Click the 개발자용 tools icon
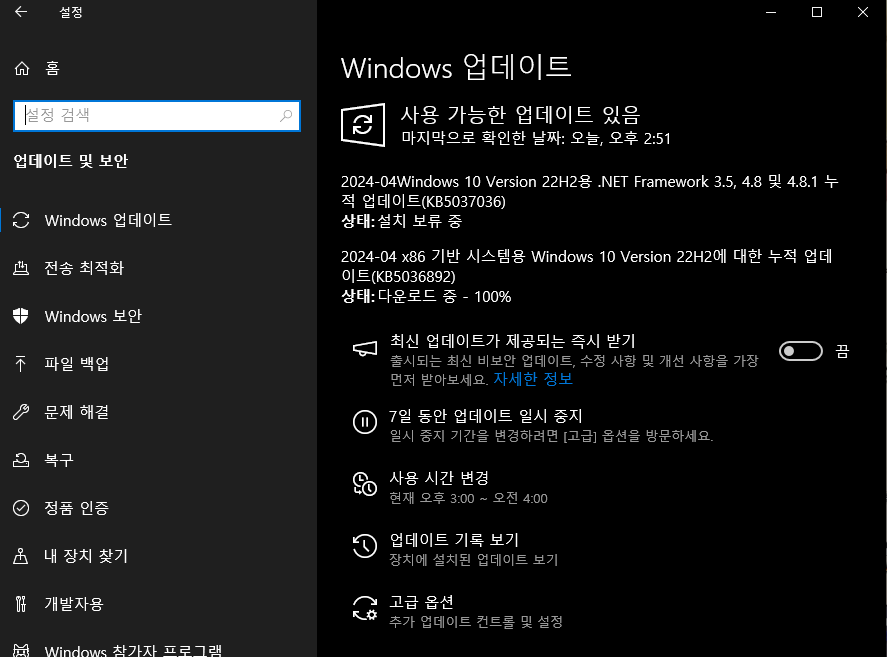 (x=21, y=604)
